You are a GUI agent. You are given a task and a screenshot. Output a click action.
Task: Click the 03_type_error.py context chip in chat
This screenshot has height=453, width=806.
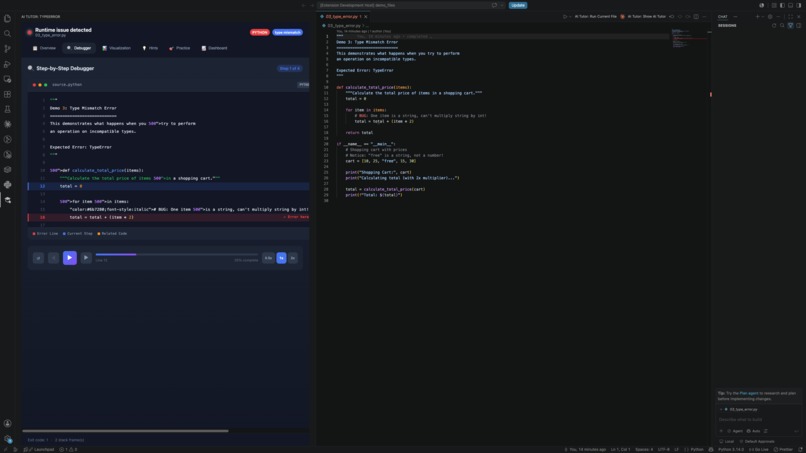pyautogui.click(x=741, y=409)
